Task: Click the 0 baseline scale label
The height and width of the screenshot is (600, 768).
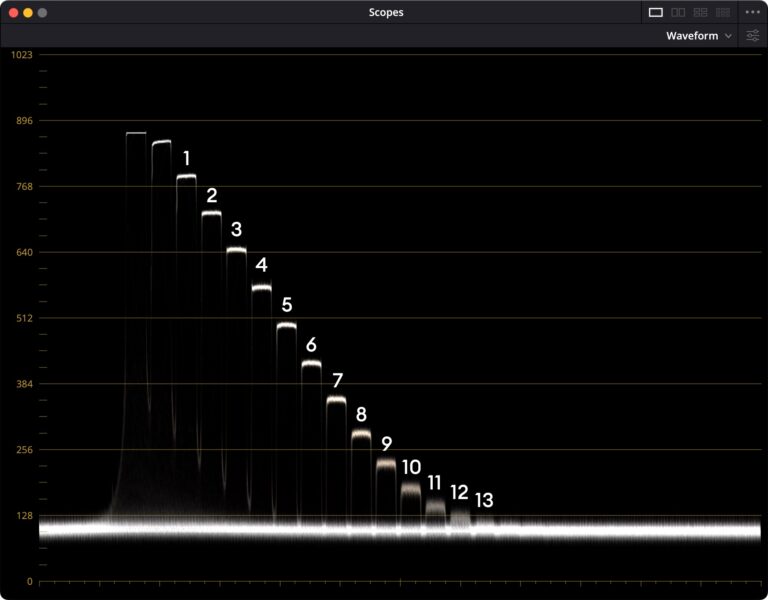Action: pos(30,581)
